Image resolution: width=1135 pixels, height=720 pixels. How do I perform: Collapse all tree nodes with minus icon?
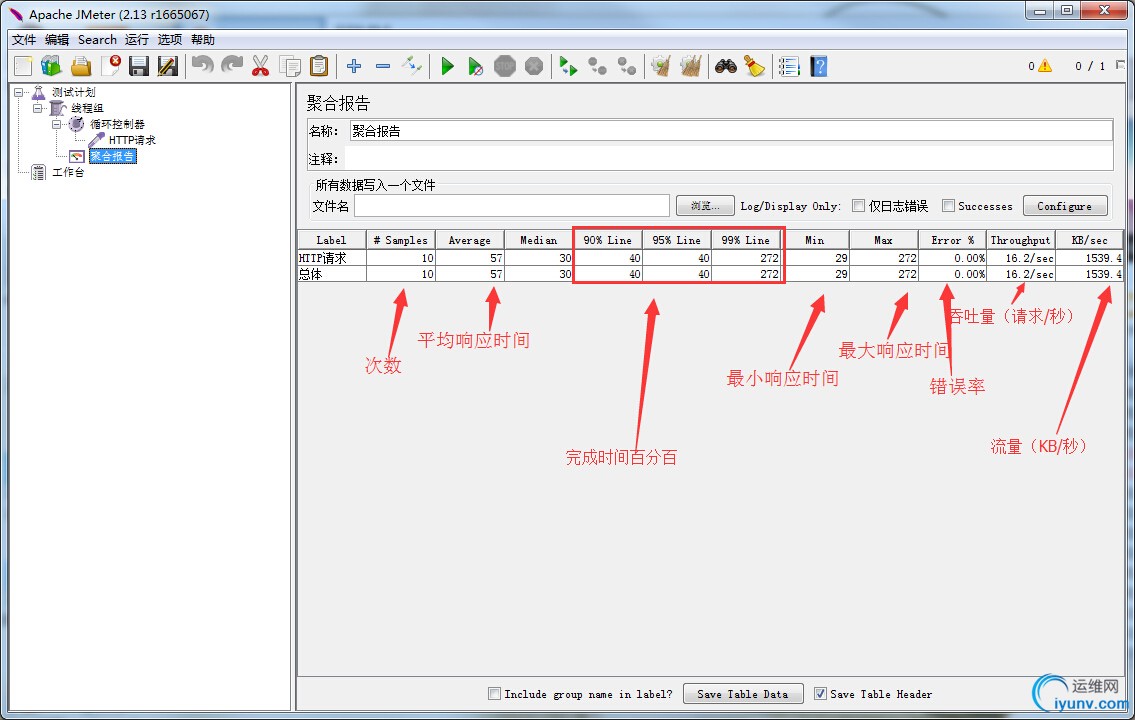click(x=383, y=67)
